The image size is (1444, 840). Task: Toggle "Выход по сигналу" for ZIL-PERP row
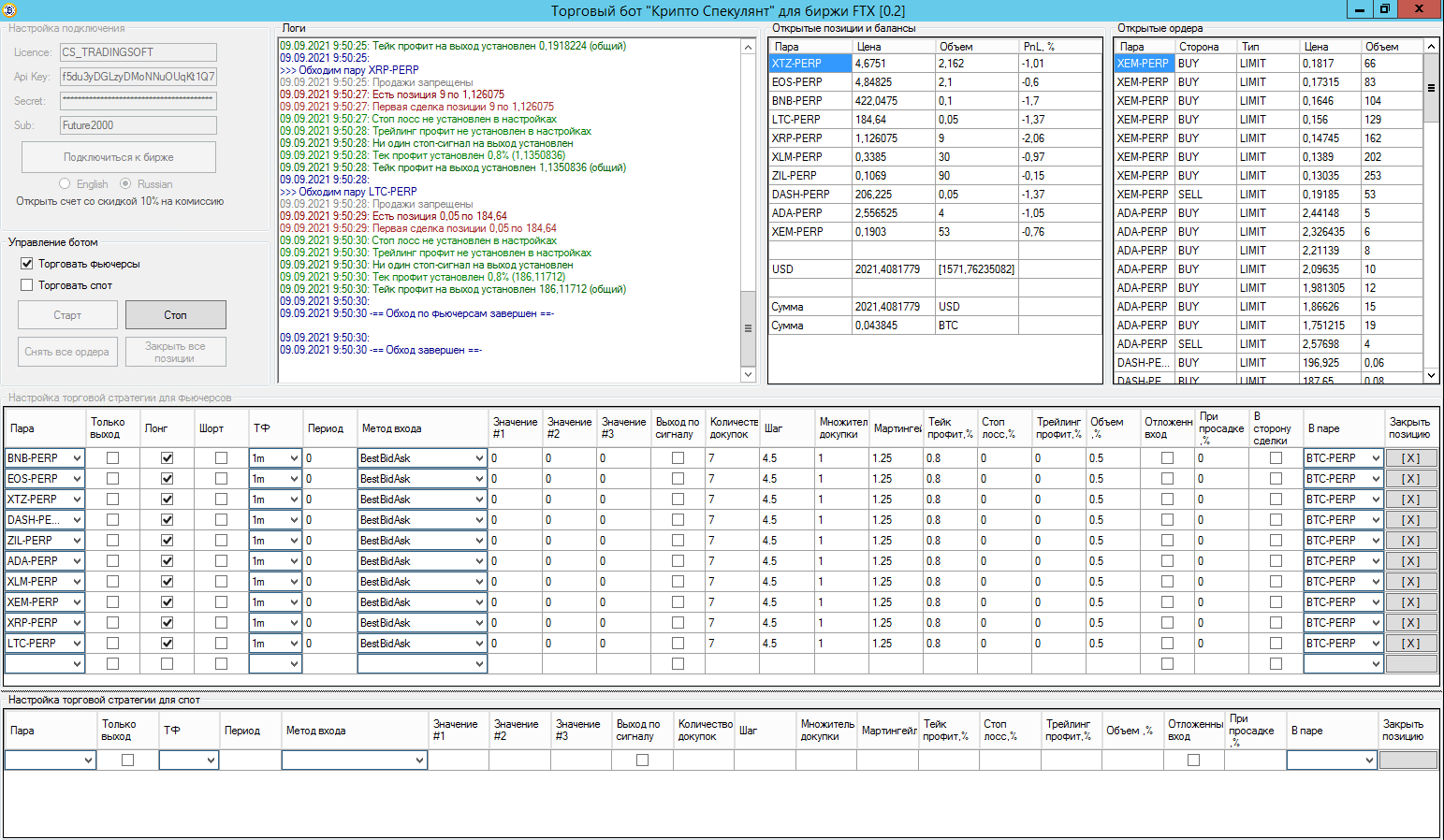[x=678, y=541]
